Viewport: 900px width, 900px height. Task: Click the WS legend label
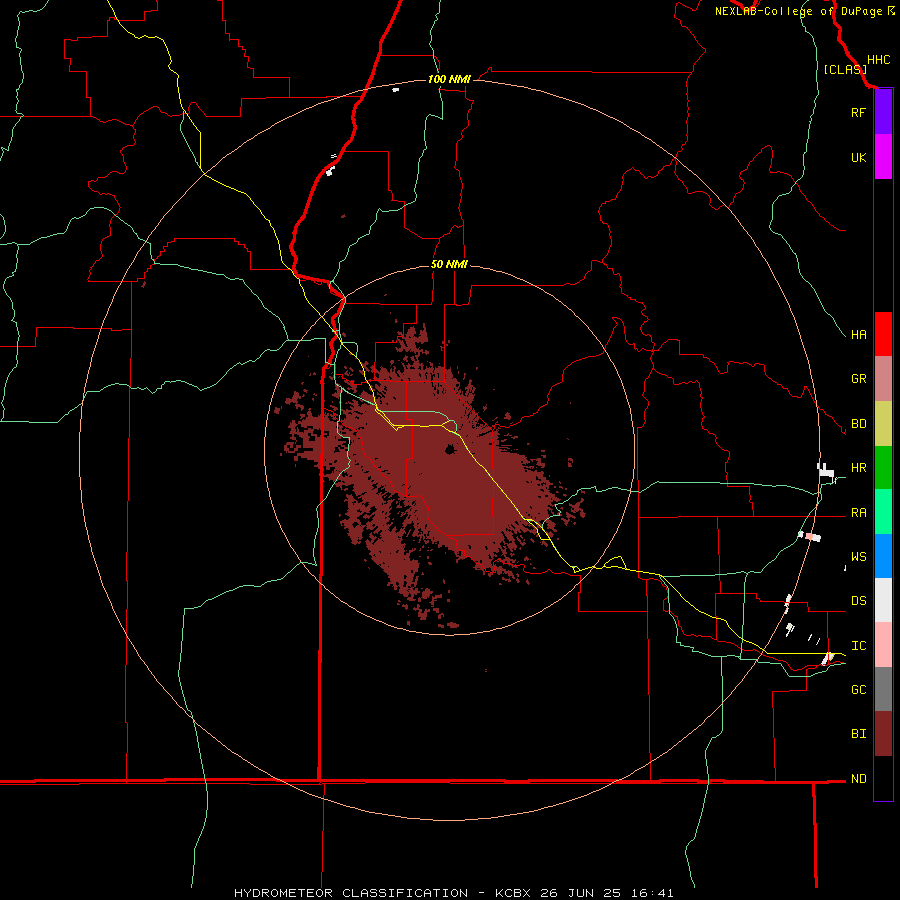coord(858,557)
